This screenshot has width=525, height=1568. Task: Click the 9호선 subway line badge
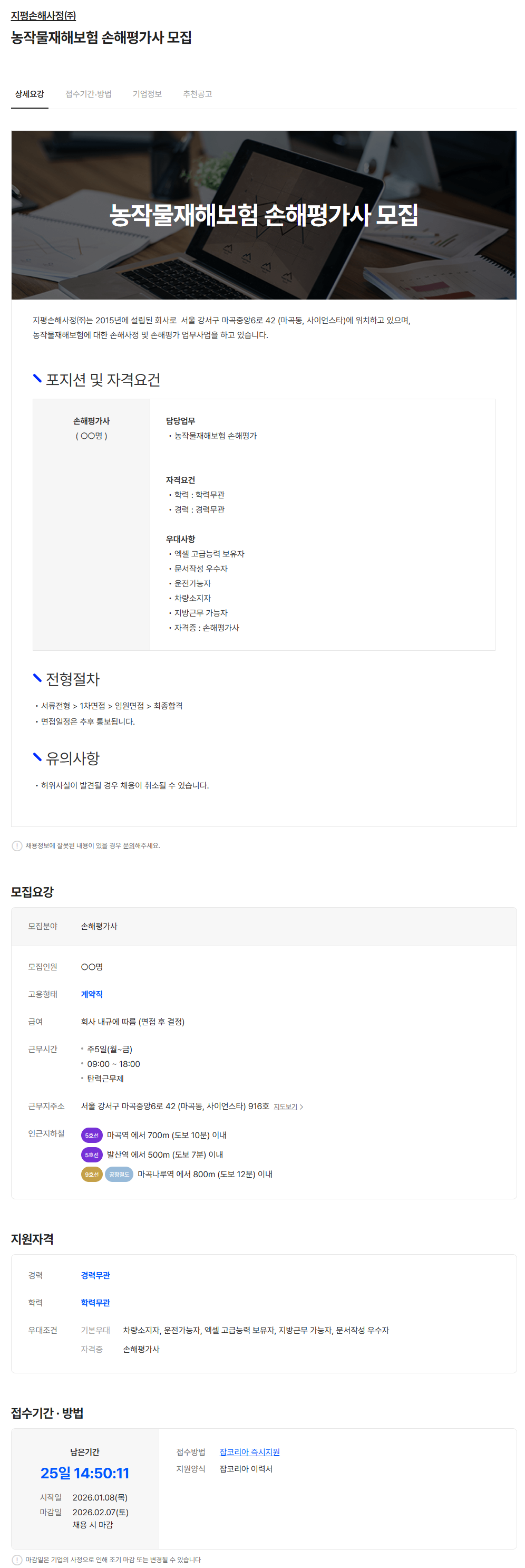pyautogui.click(x=92, y=1175)
